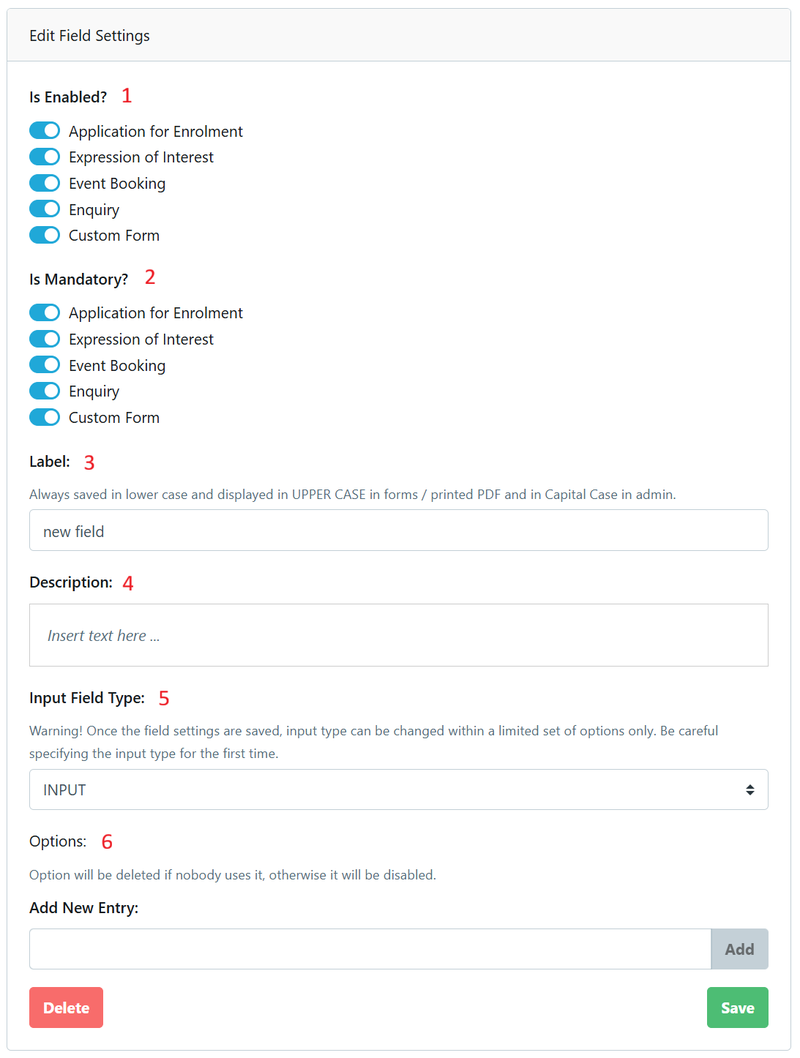Click inside the Label input showing new field
This screenshot has width=800, height=1058.
(x=398, y=530)
